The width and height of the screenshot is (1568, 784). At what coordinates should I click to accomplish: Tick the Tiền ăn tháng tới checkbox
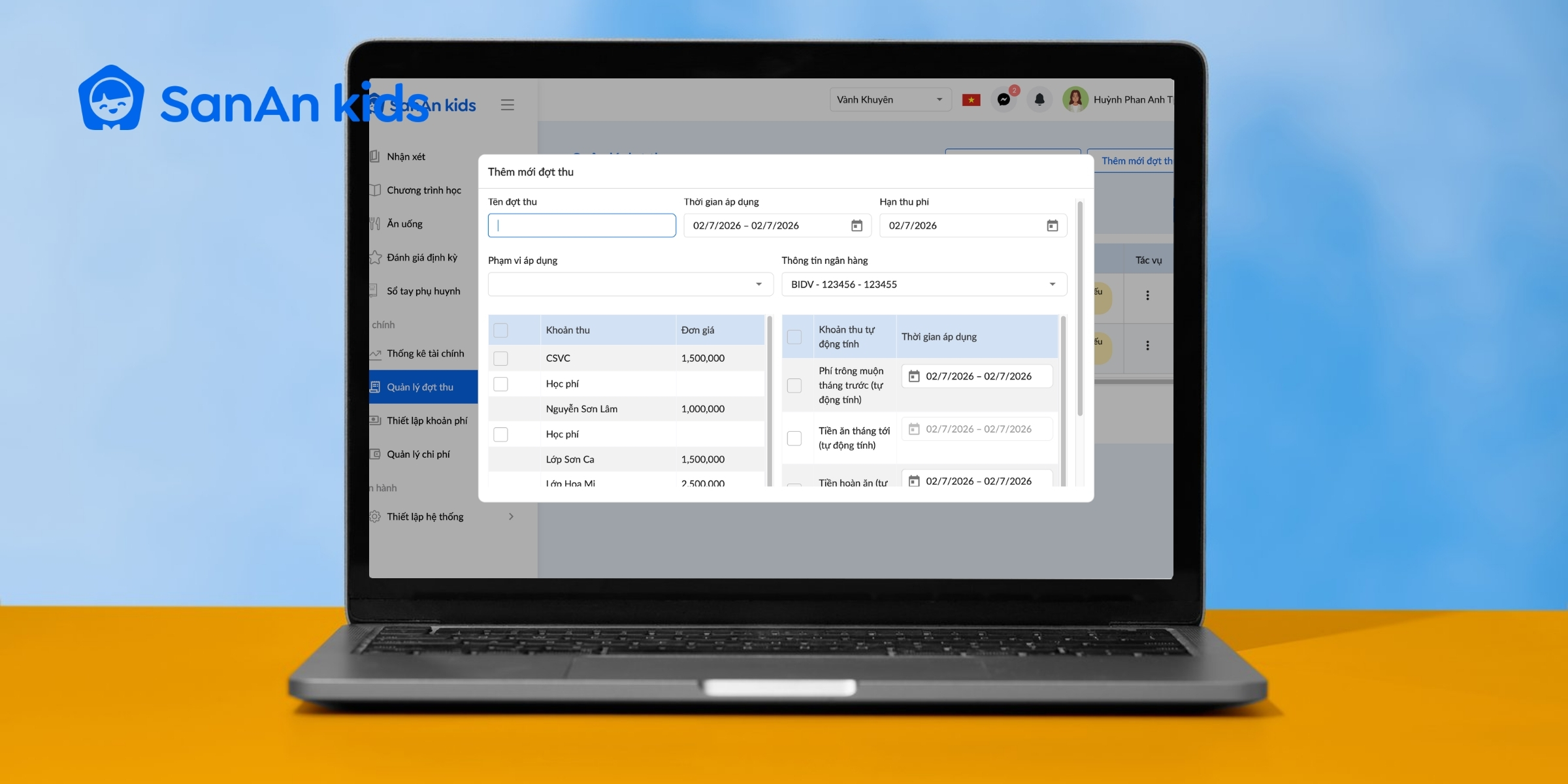(794, 438)
